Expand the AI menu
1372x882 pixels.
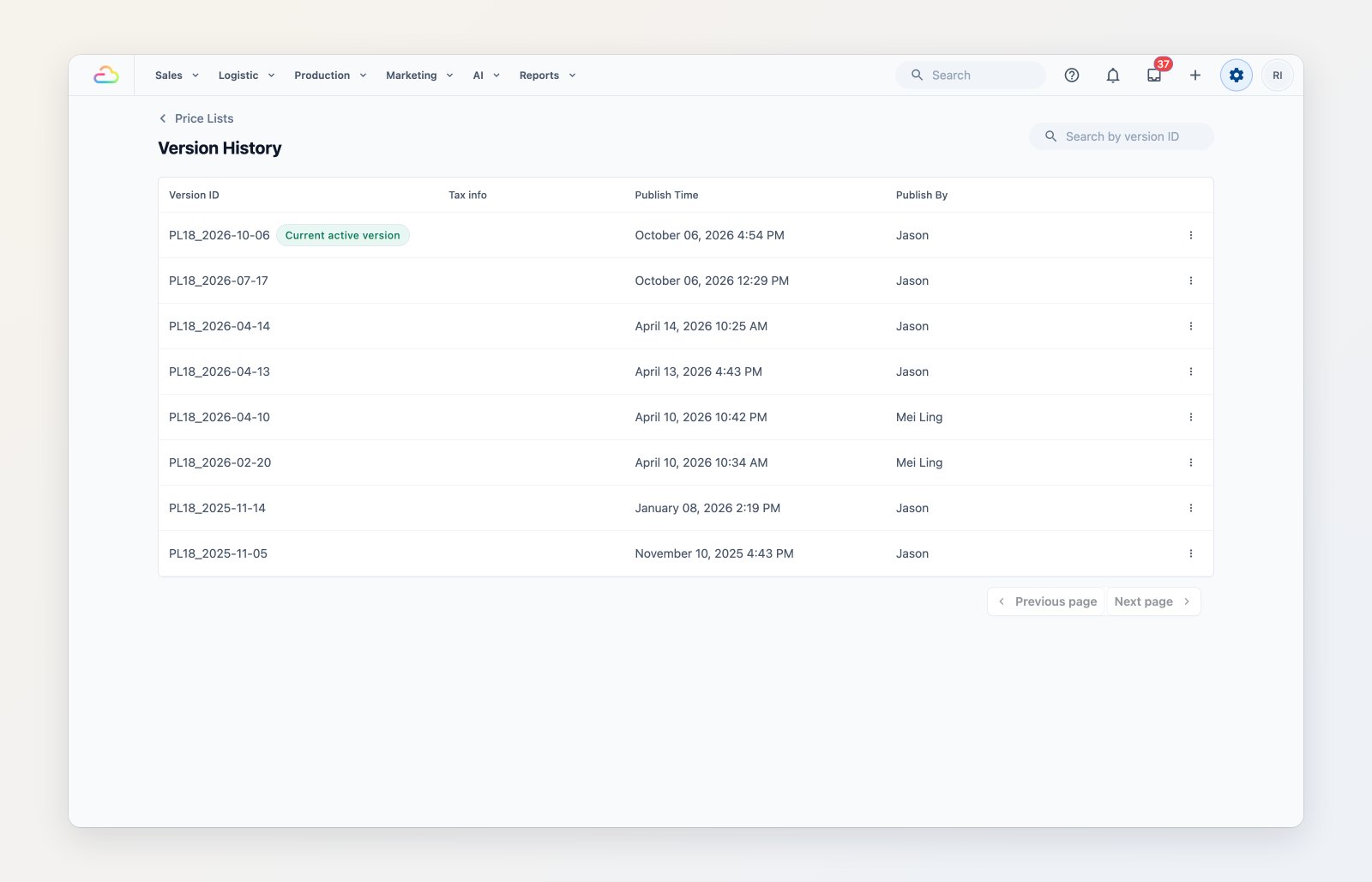pyautogui.click(x=486, y=76)
